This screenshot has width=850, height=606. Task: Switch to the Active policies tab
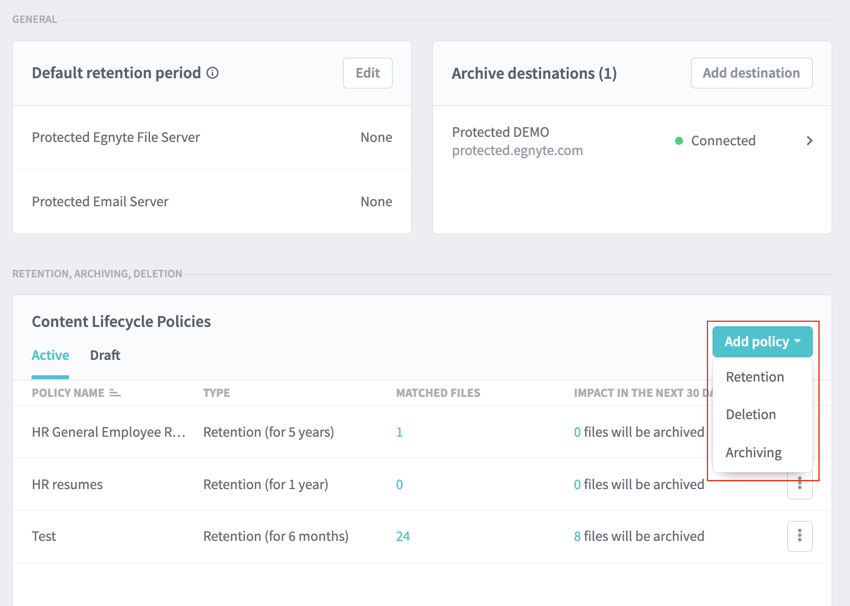point(50,355)
